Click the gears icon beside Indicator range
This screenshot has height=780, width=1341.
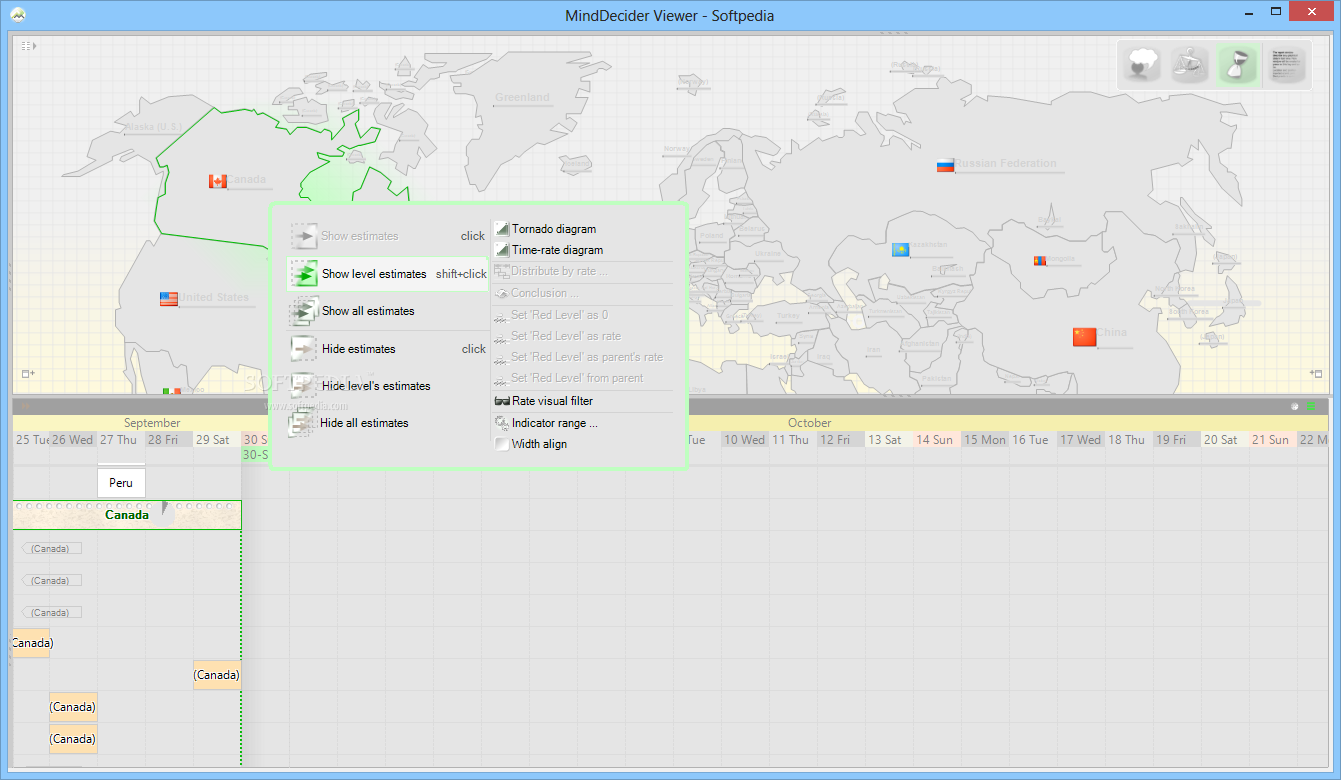tap(502, 423)
